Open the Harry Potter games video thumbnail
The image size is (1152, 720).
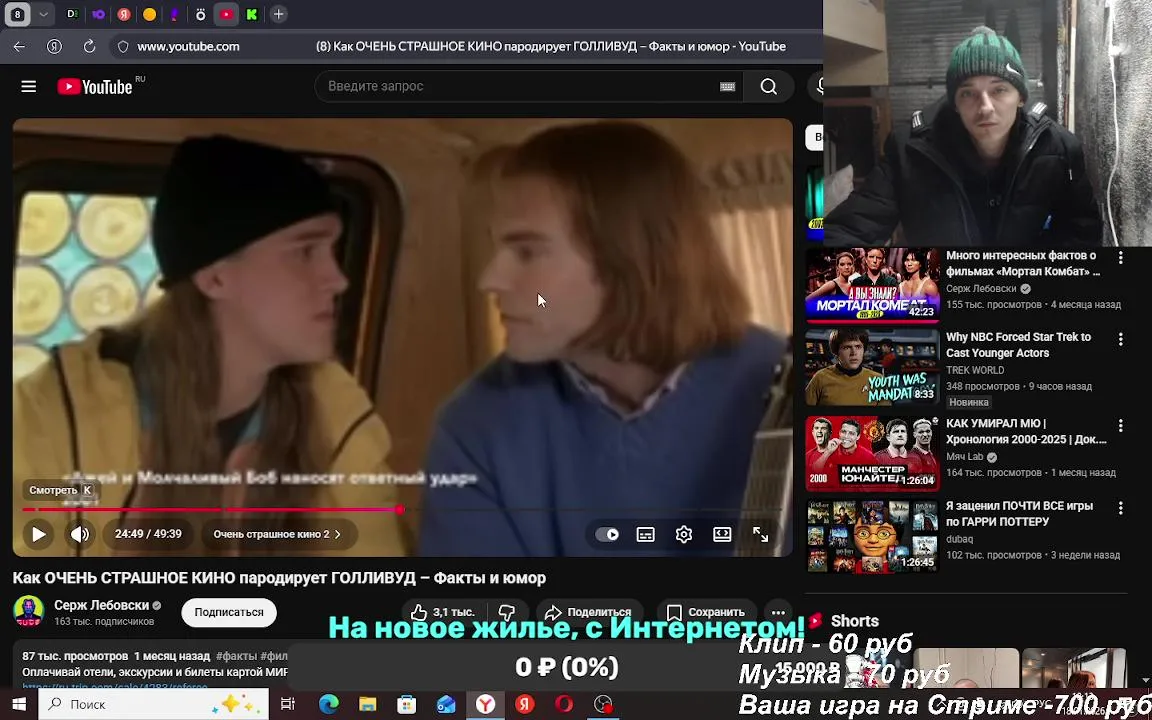tap(872, 536)
